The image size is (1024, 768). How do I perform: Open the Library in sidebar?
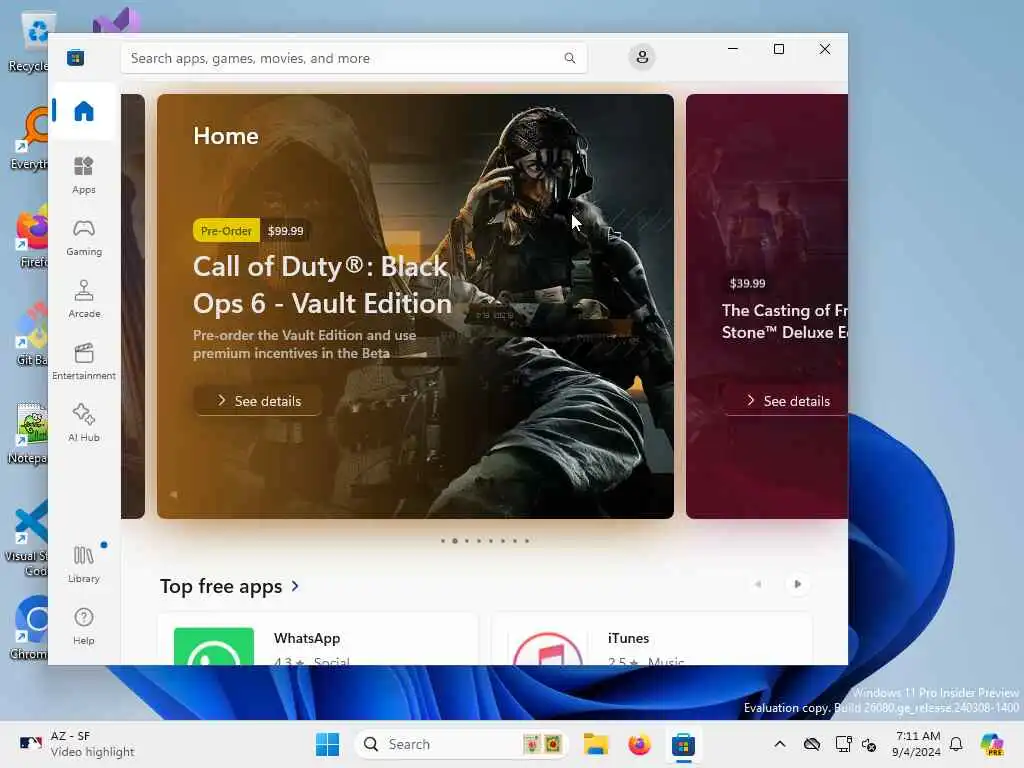tap(84, 564)
